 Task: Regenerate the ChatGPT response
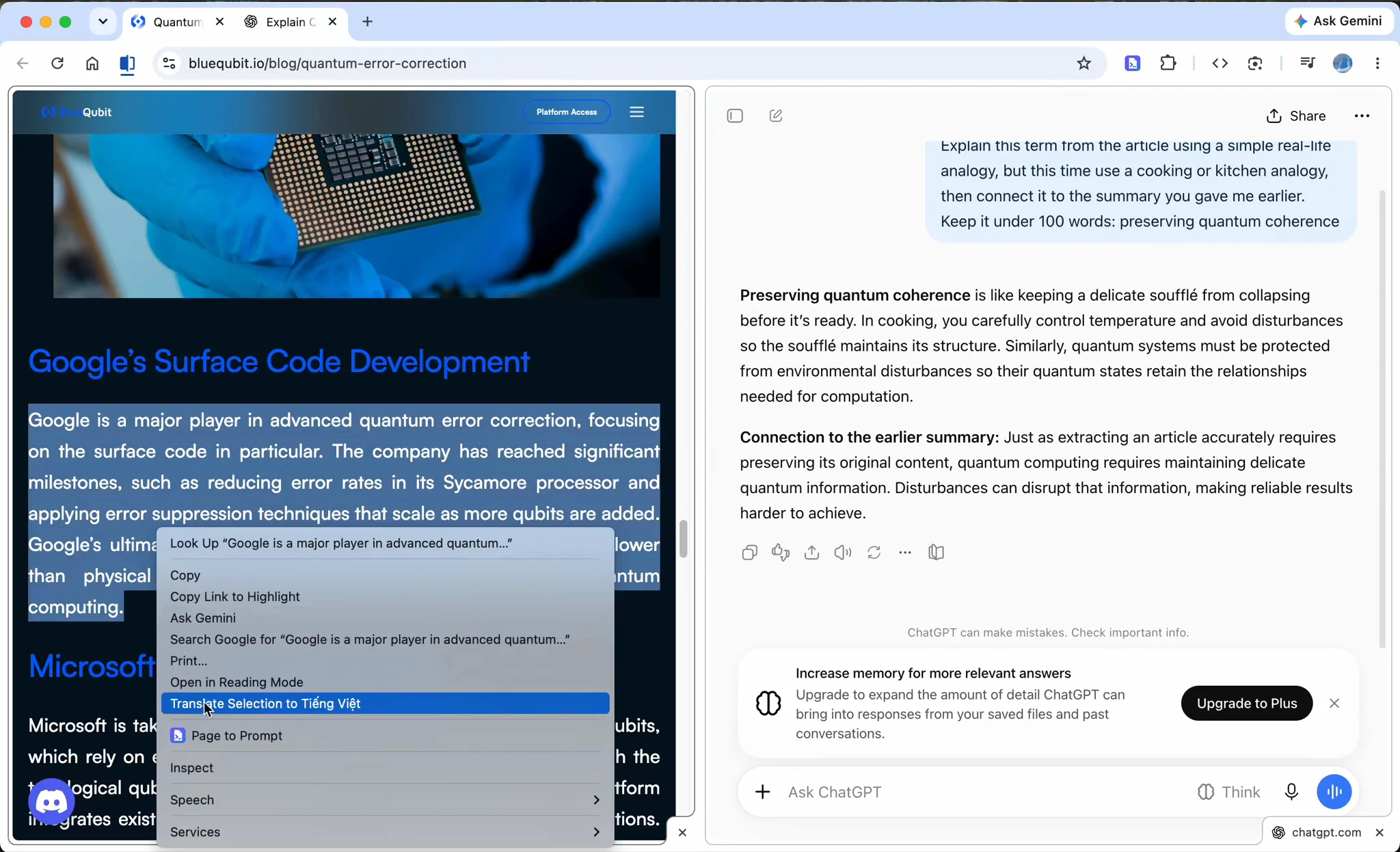(874, 553)
